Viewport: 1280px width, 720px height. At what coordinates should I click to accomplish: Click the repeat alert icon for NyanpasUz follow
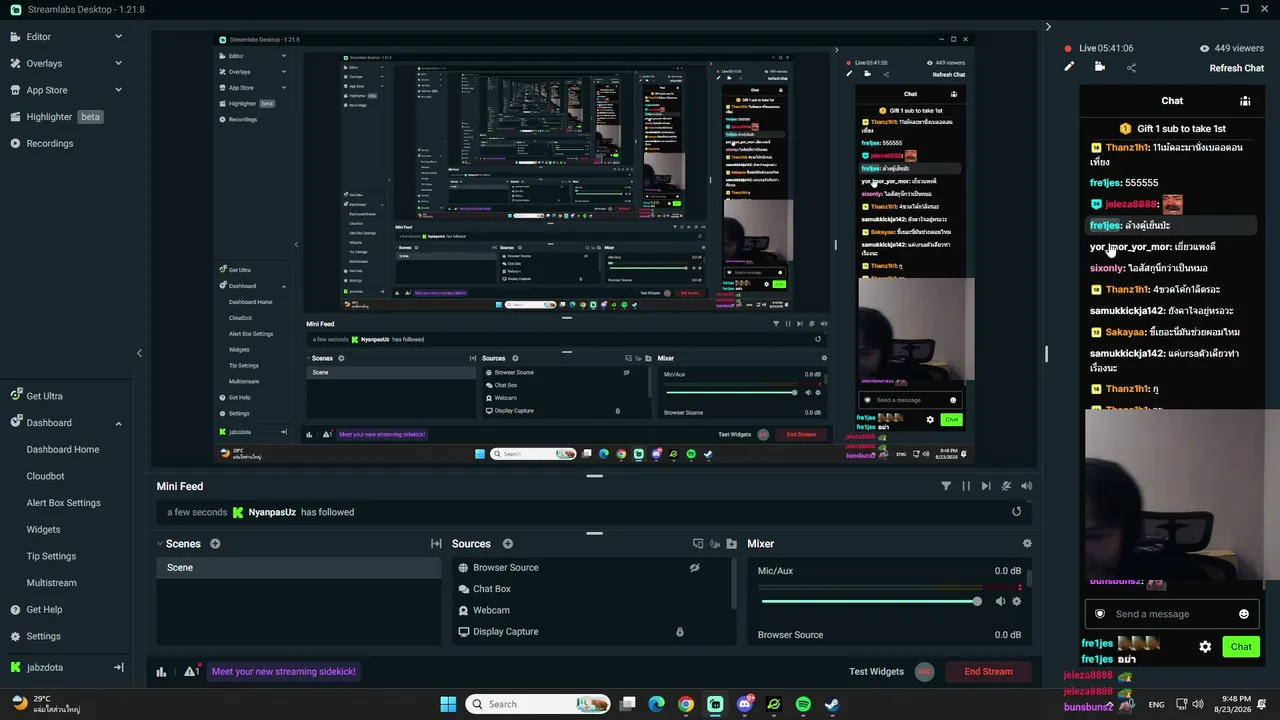(1016, 512)
